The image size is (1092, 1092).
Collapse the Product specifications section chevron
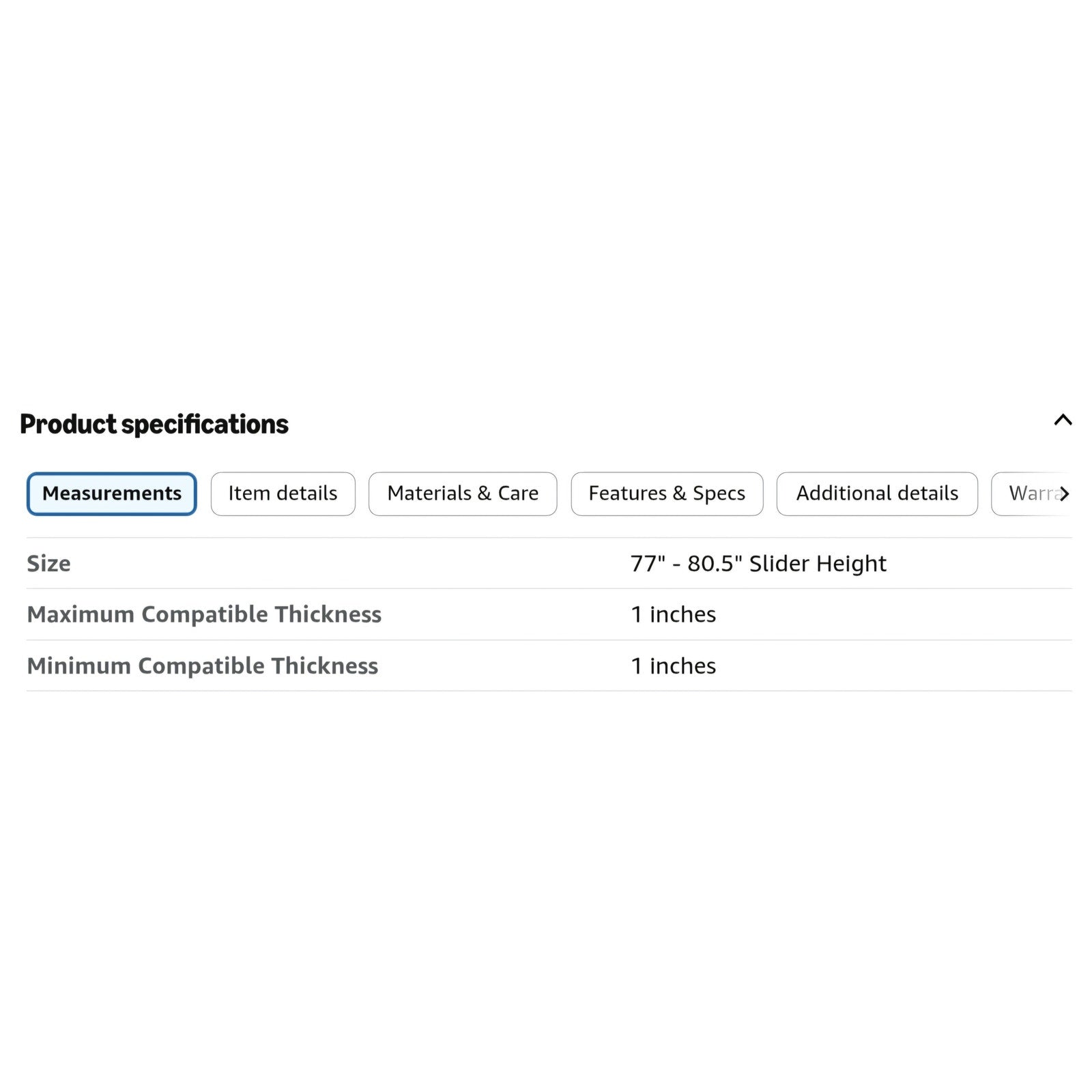pos(1063,420)
